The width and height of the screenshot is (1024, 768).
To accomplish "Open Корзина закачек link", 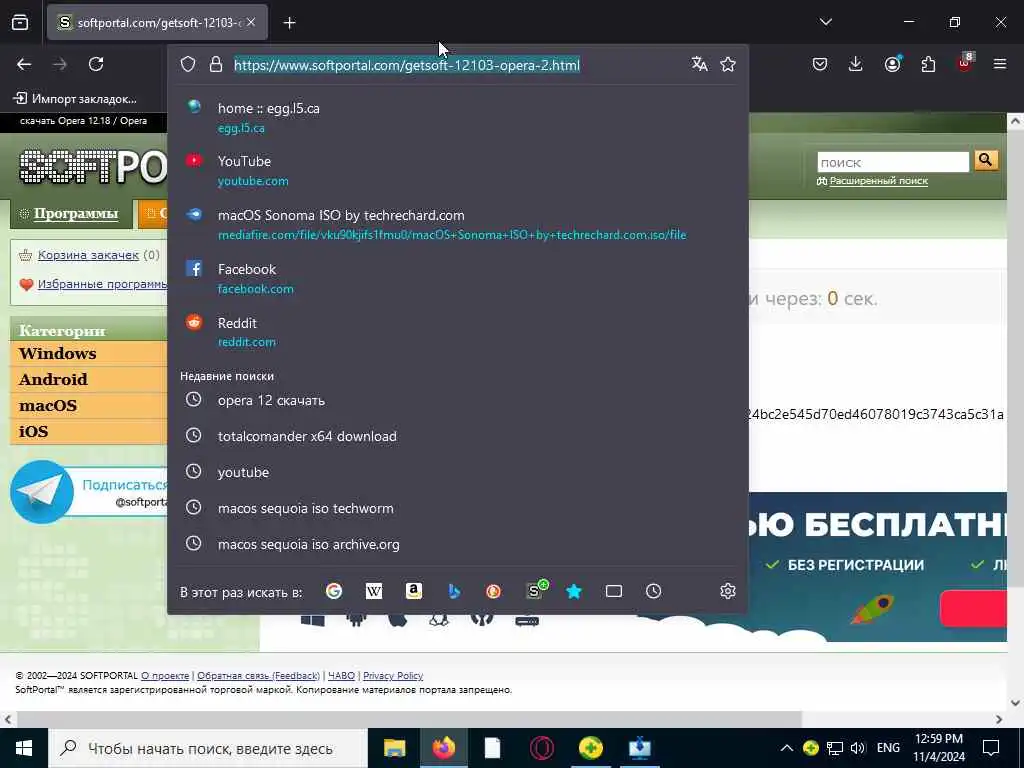I will [88, 255].
